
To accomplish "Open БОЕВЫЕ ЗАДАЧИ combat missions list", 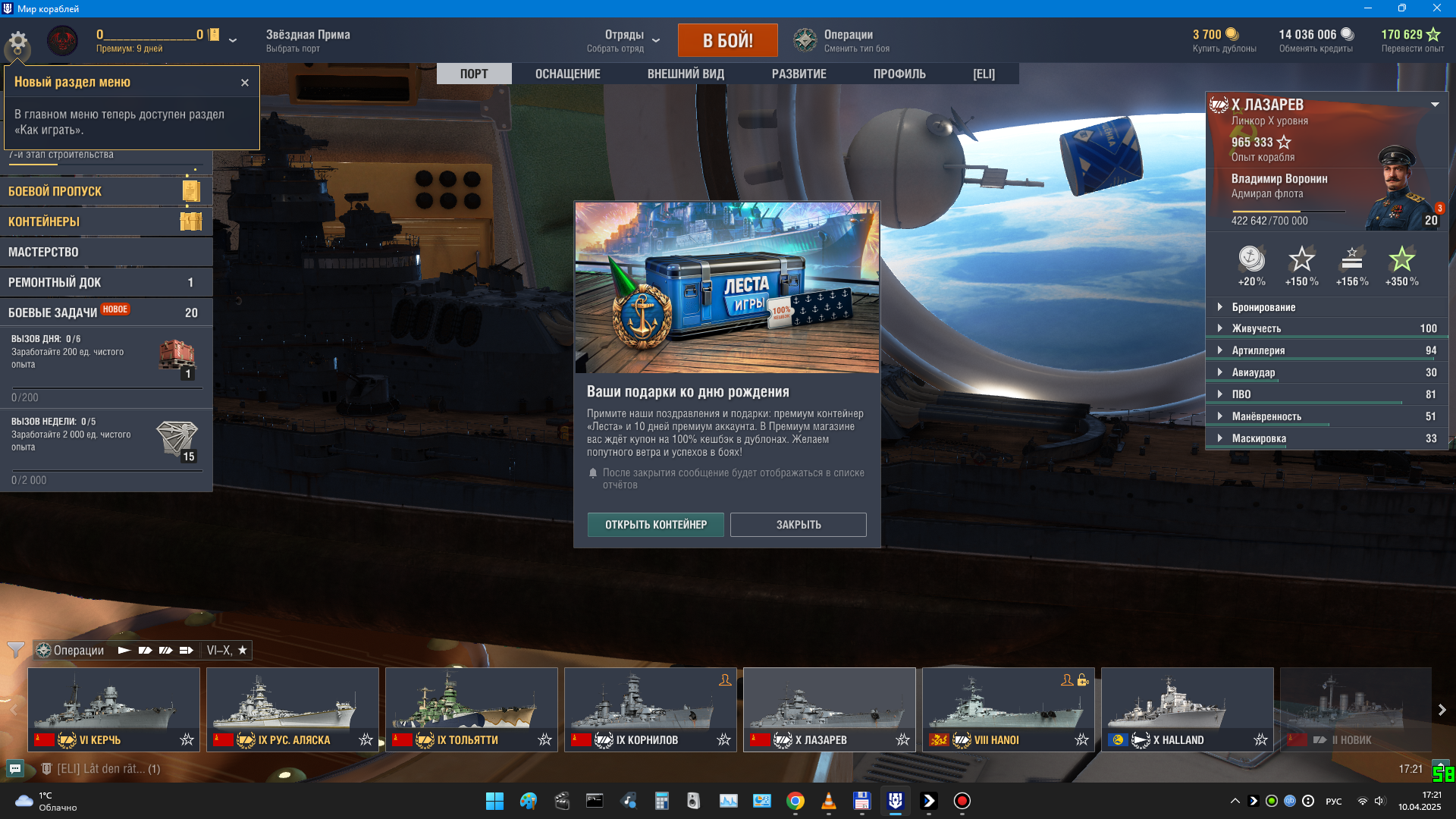I will [x=106, y=312].
